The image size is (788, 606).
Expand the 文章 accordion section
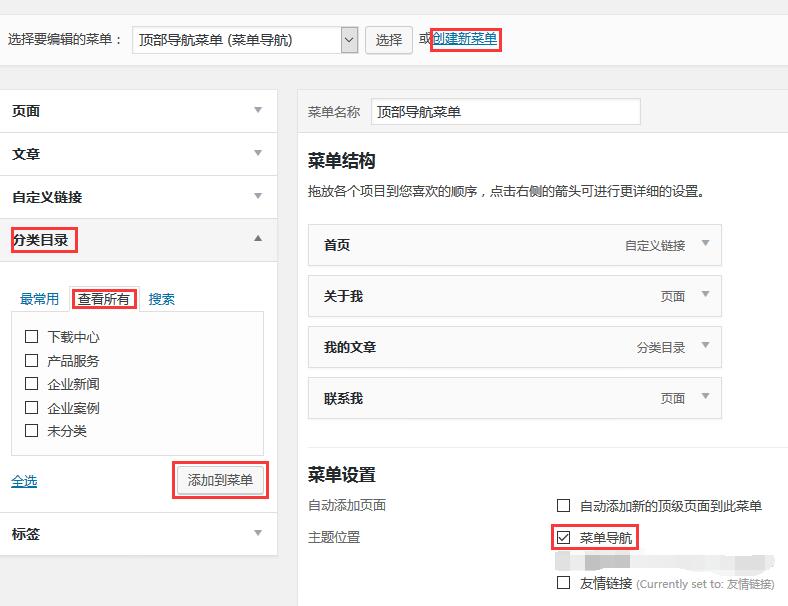click(258, 154)
